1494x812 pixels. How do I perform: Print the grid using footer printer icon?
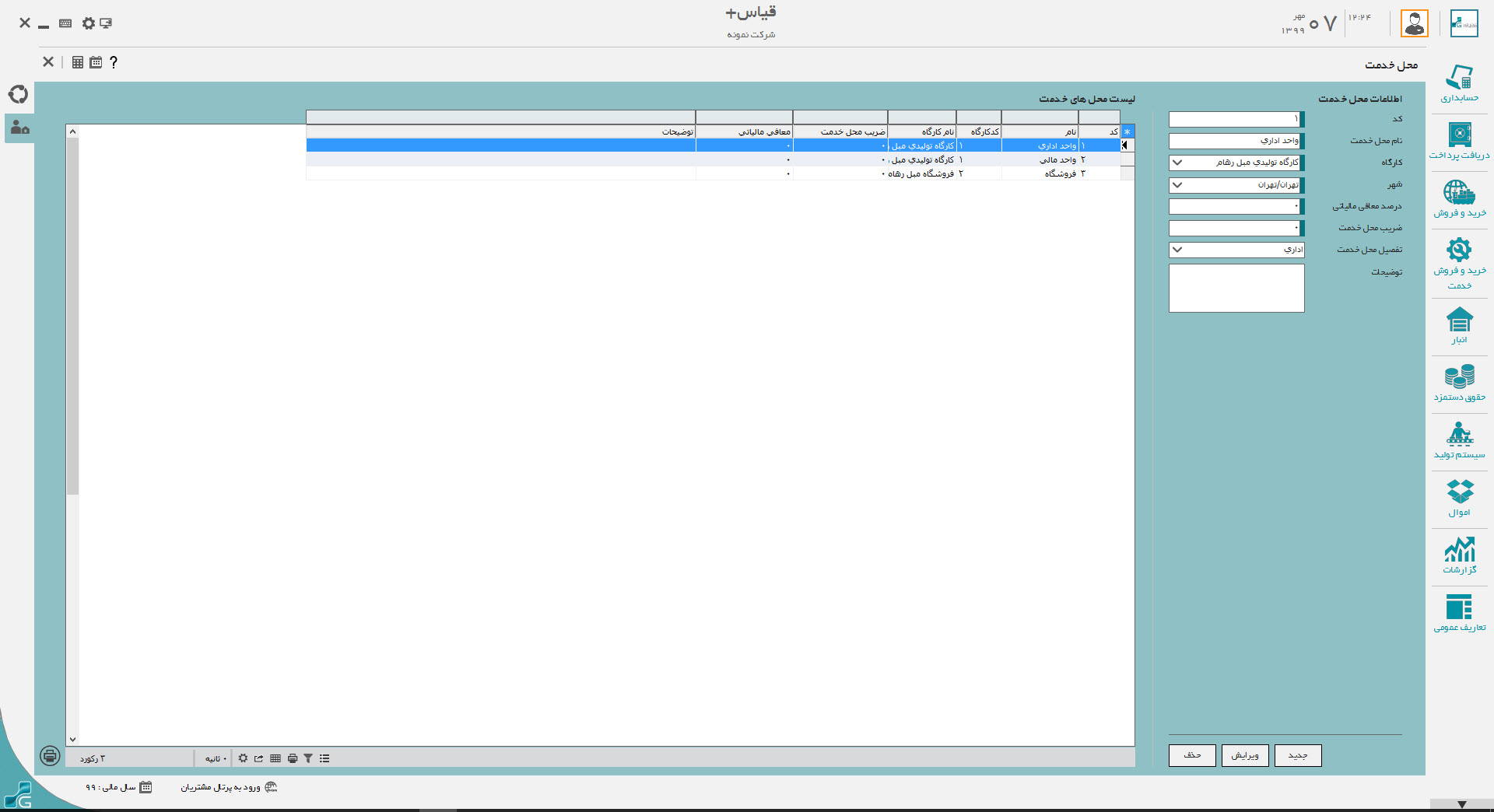point(293,758)
